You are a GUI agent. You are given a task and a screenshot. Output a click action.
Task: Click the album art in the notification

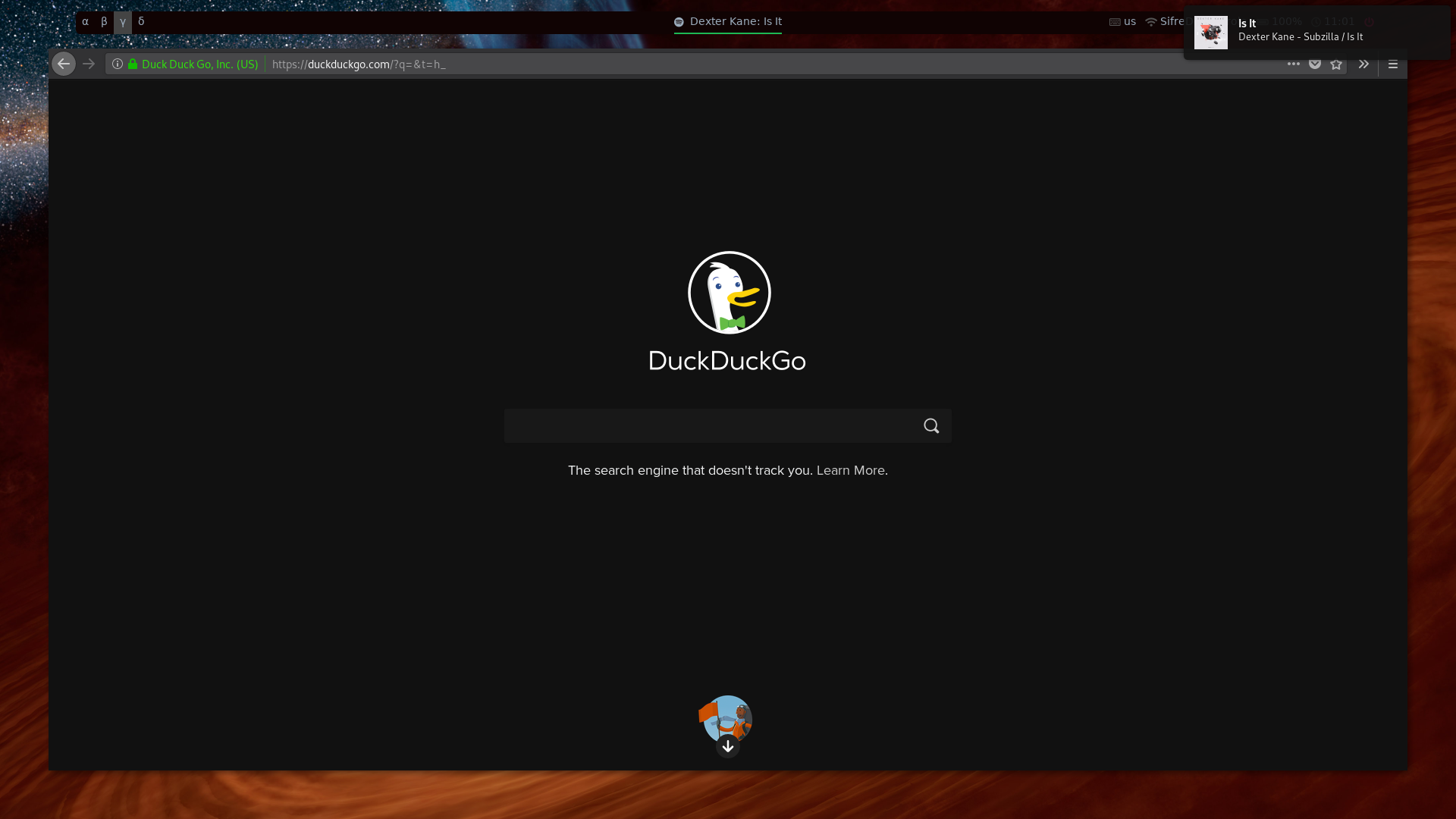pyautogui.click(x=1210, y=33)
